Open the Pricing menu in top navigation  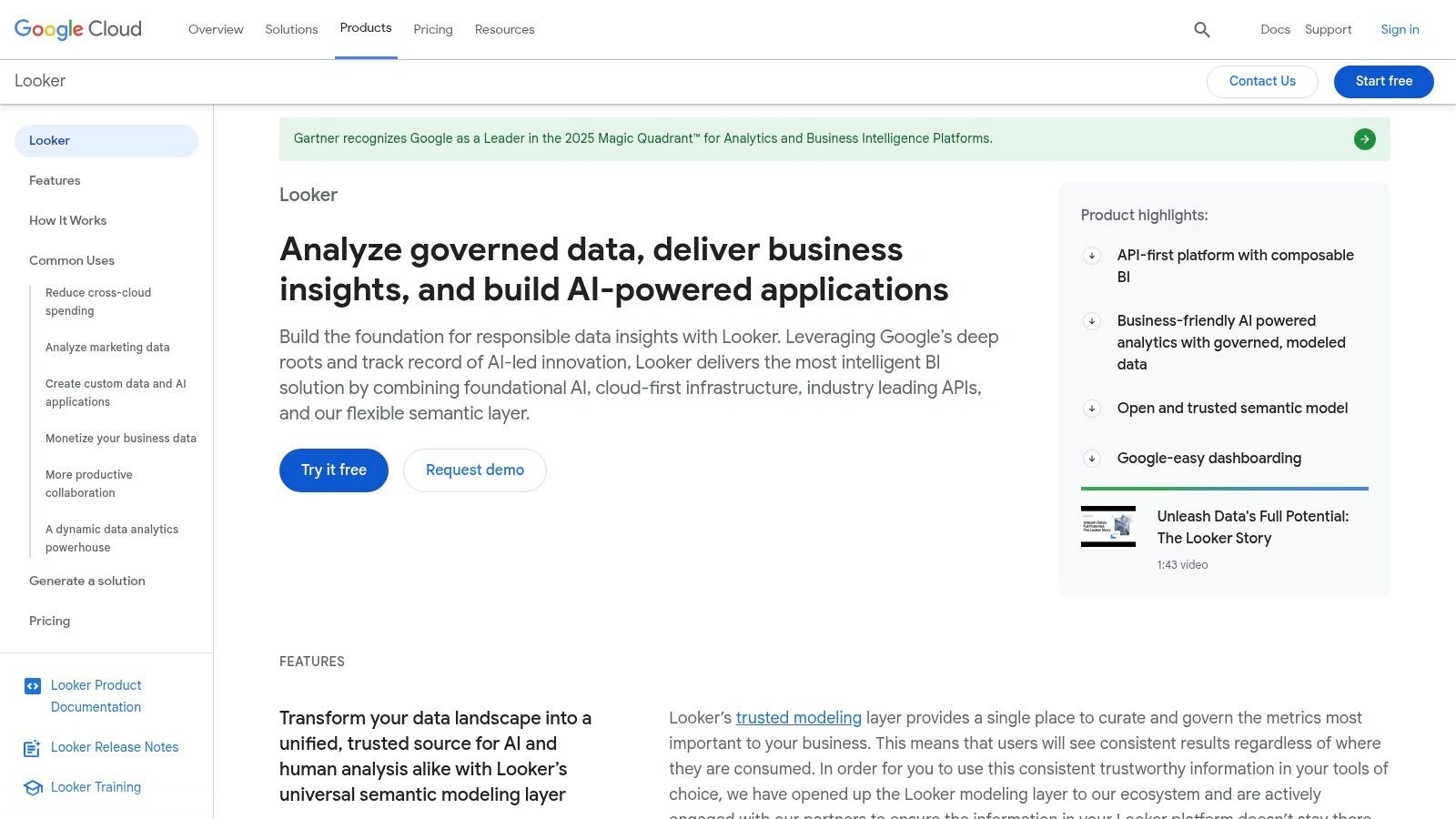click(433, 29)
